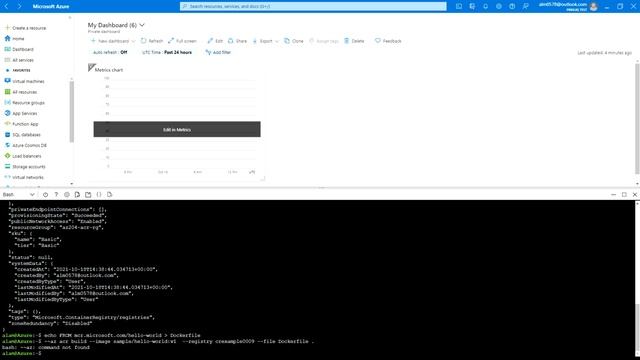Minimize the Cloud Shell panel
This screenshot has height=360, width=640.
613,195
